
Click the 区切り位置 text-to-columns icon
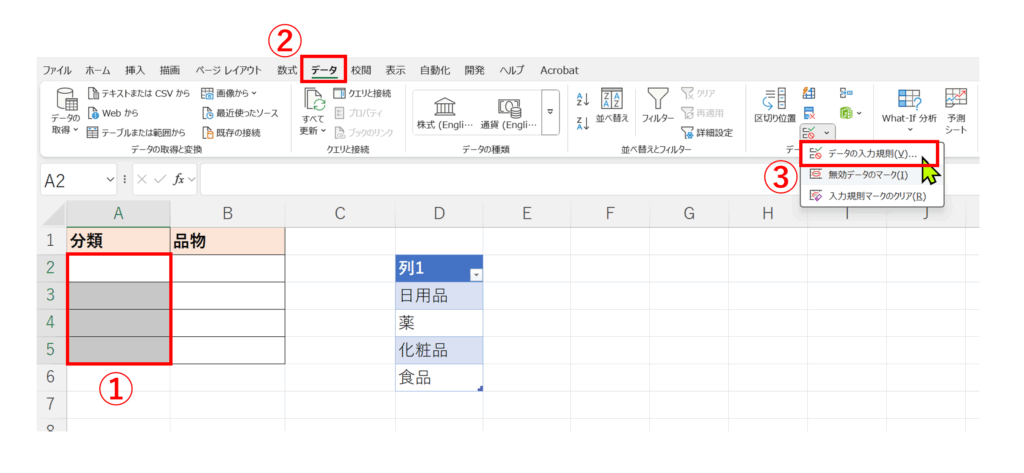(x=774, y=105)
